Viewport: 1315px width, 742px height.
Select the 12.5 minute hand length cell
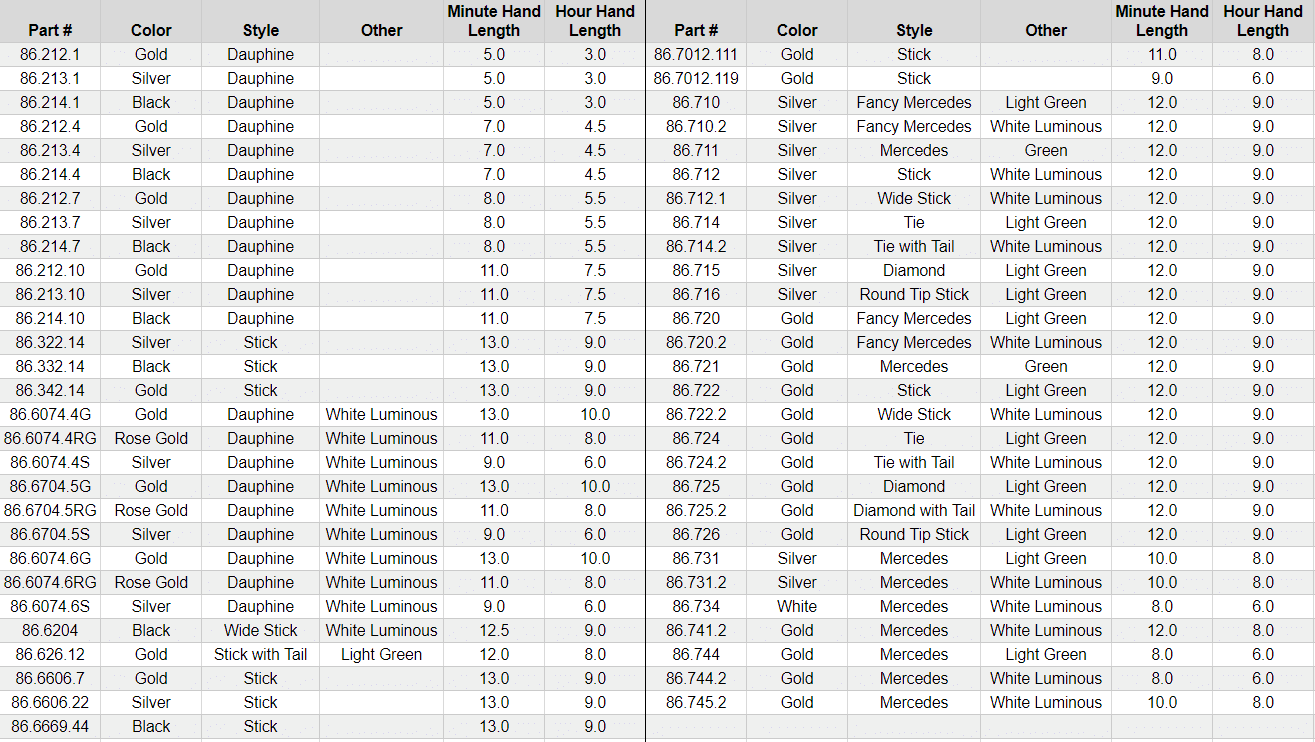click(494, 630)
